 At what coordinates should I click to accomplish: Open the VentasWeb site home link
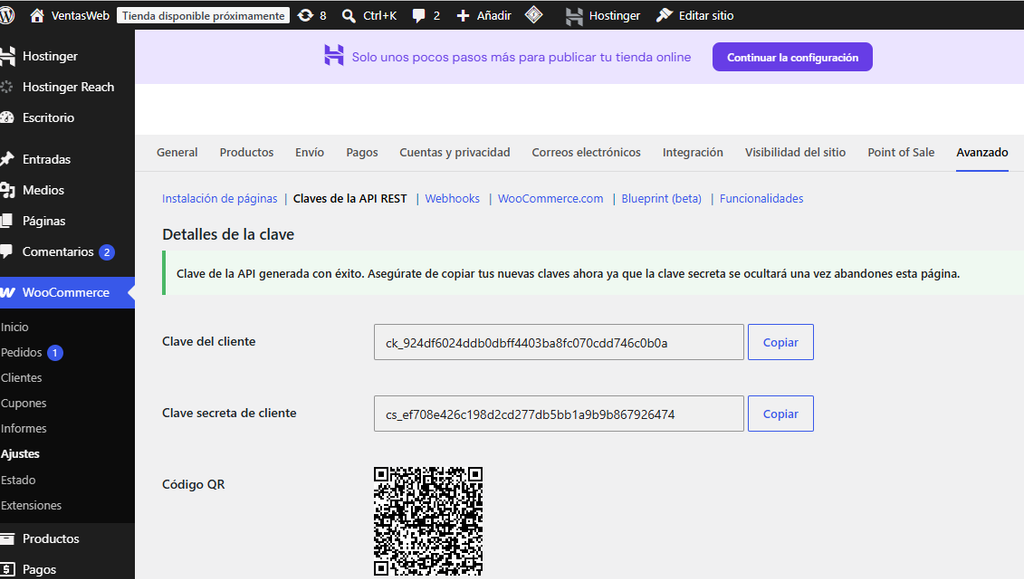[70, 16]
